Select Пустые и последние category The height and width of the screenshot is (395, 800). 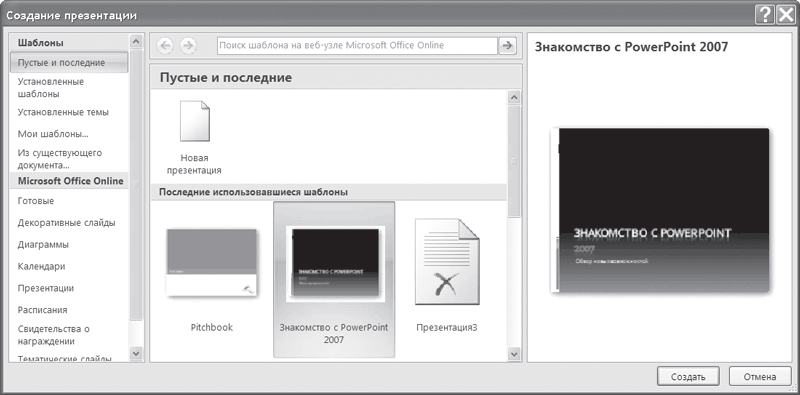coord(69,63)
